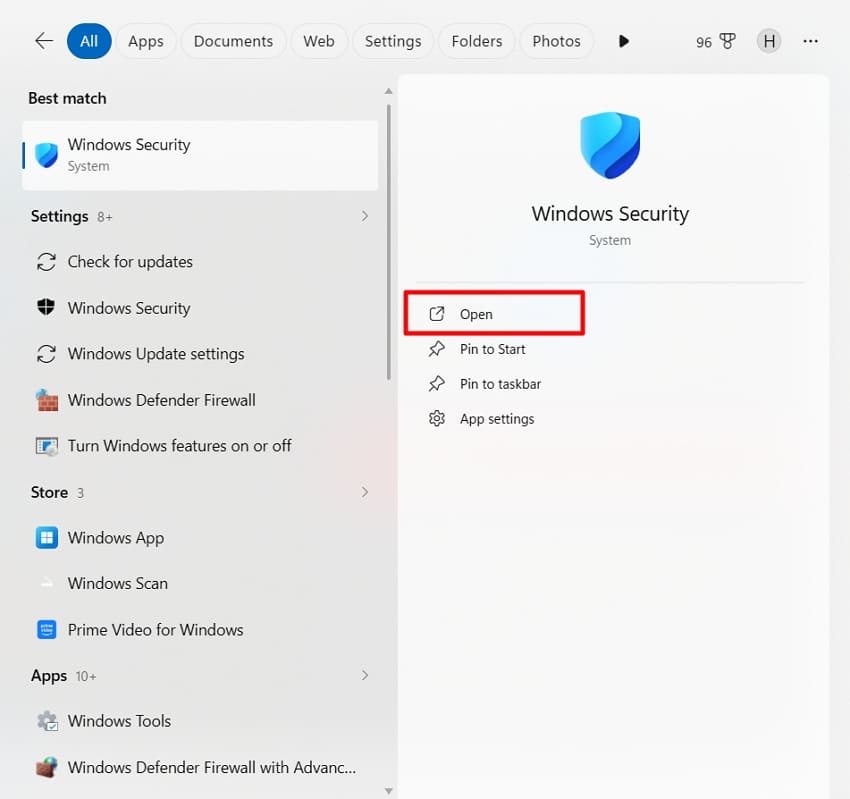Select Windows Security System best match result
Screen dimensions: 850x799
tap(200, 156)
